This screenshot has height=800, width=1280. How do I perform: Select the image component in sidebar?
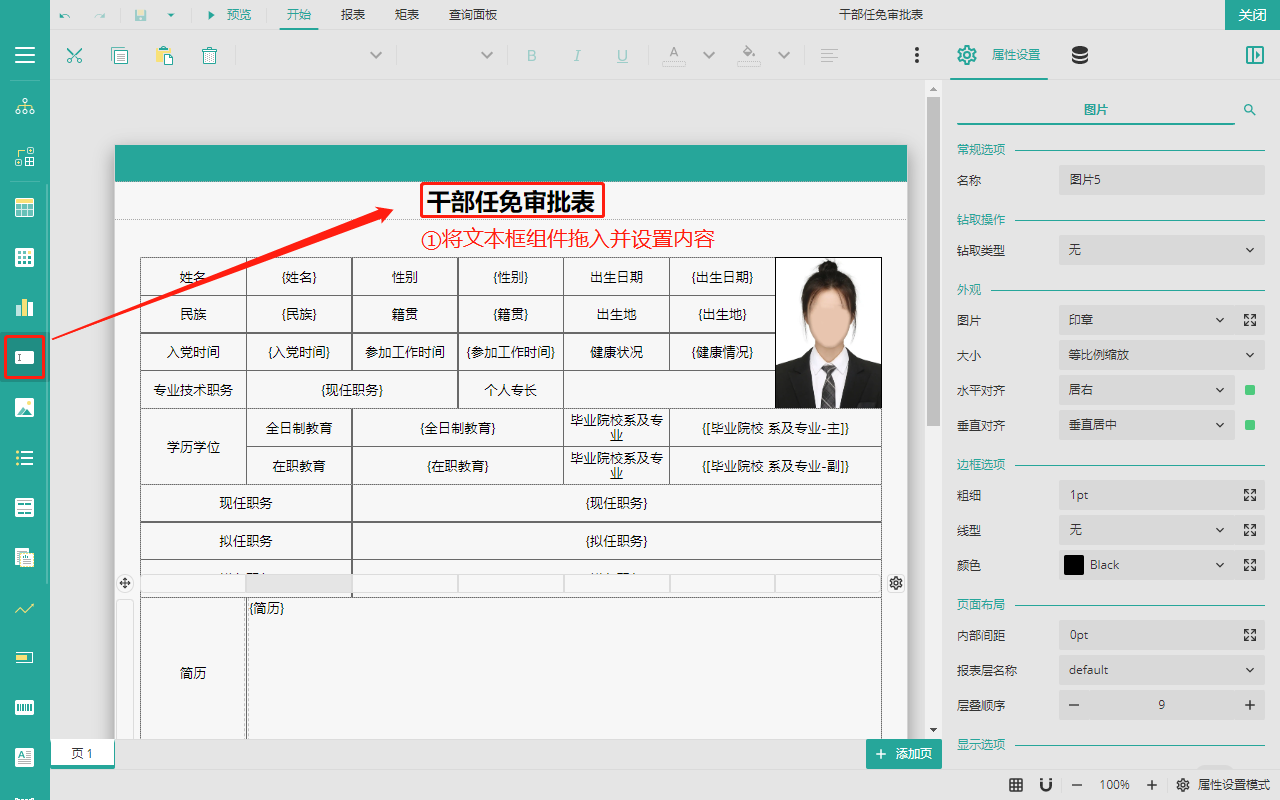coord(25,407)
